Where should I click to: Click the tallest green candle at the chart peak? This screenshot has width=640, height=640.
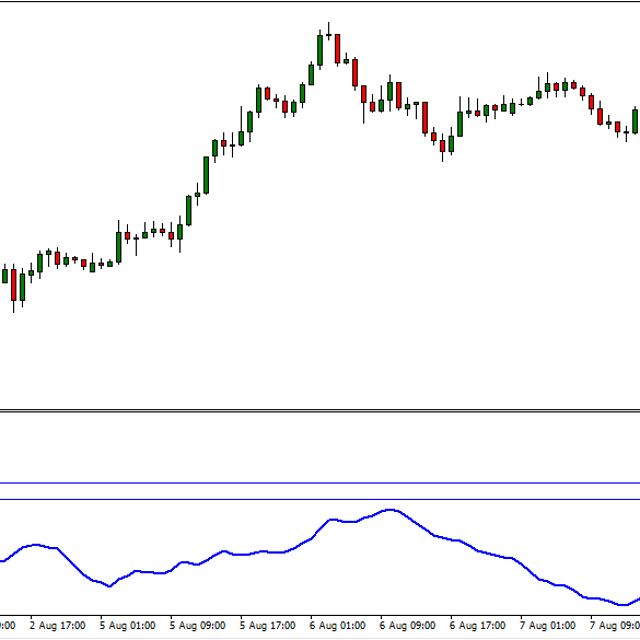pos(320,49)
